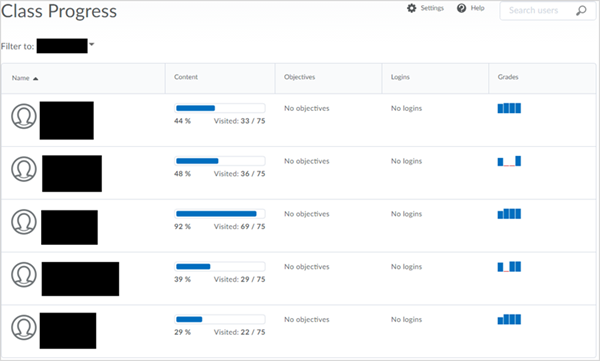
Task: Click 'No logins' in 48 % row
Action: click(406, 161)
